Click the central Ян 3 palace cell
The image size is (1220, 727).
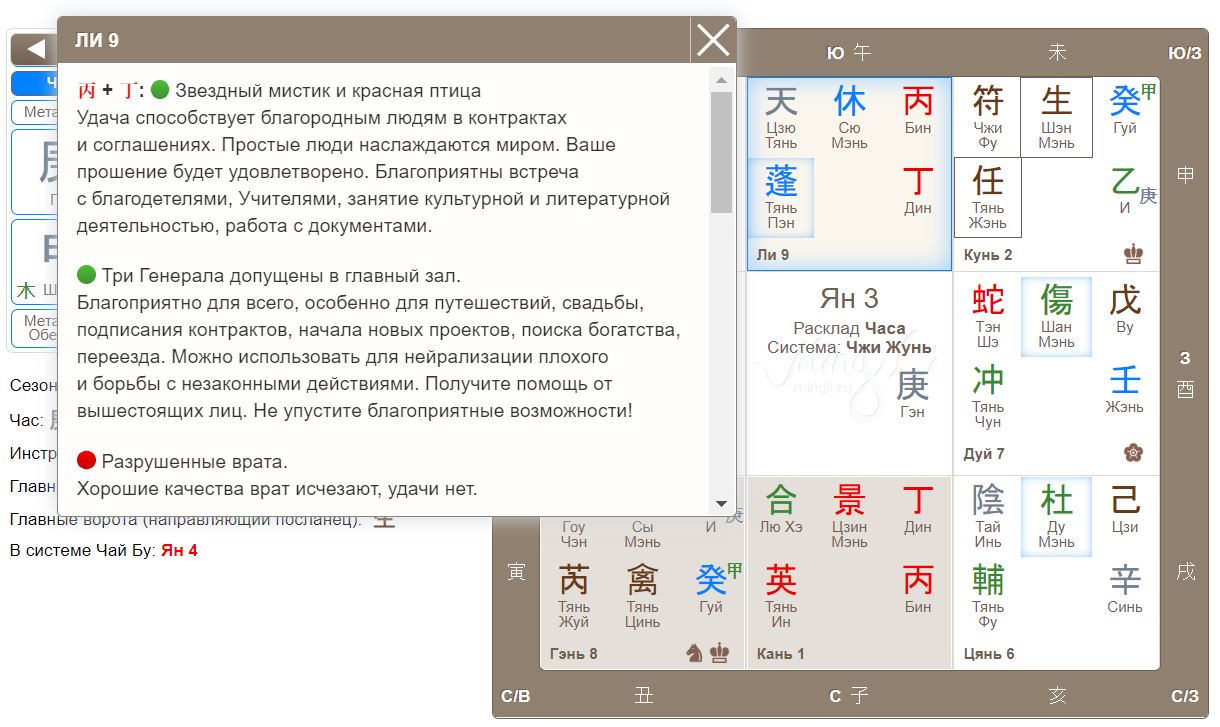tap(849, 372)
